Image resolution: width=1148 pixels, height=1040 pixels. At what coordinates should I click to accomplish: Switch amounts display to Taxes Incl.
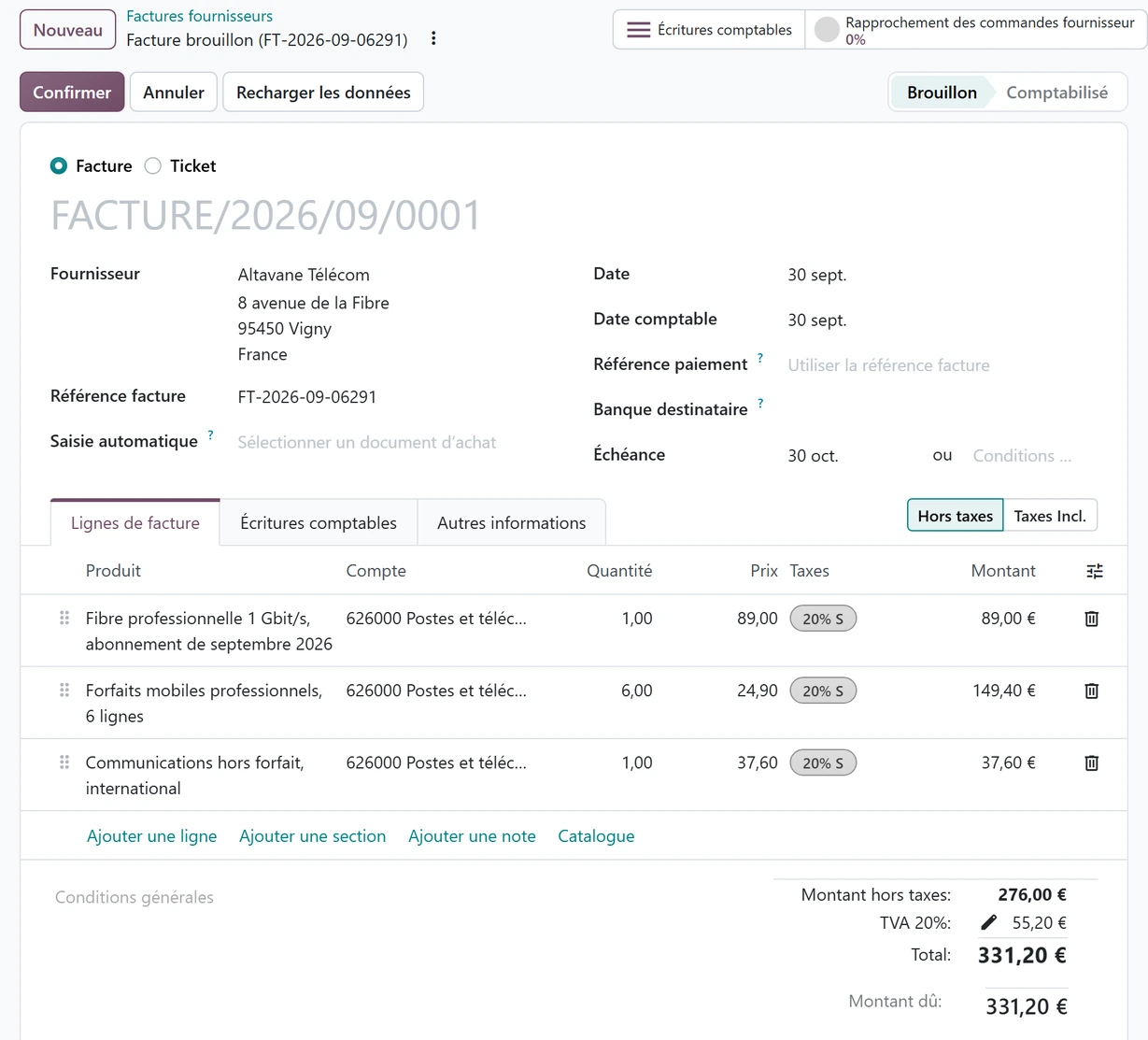point(1050,516)
